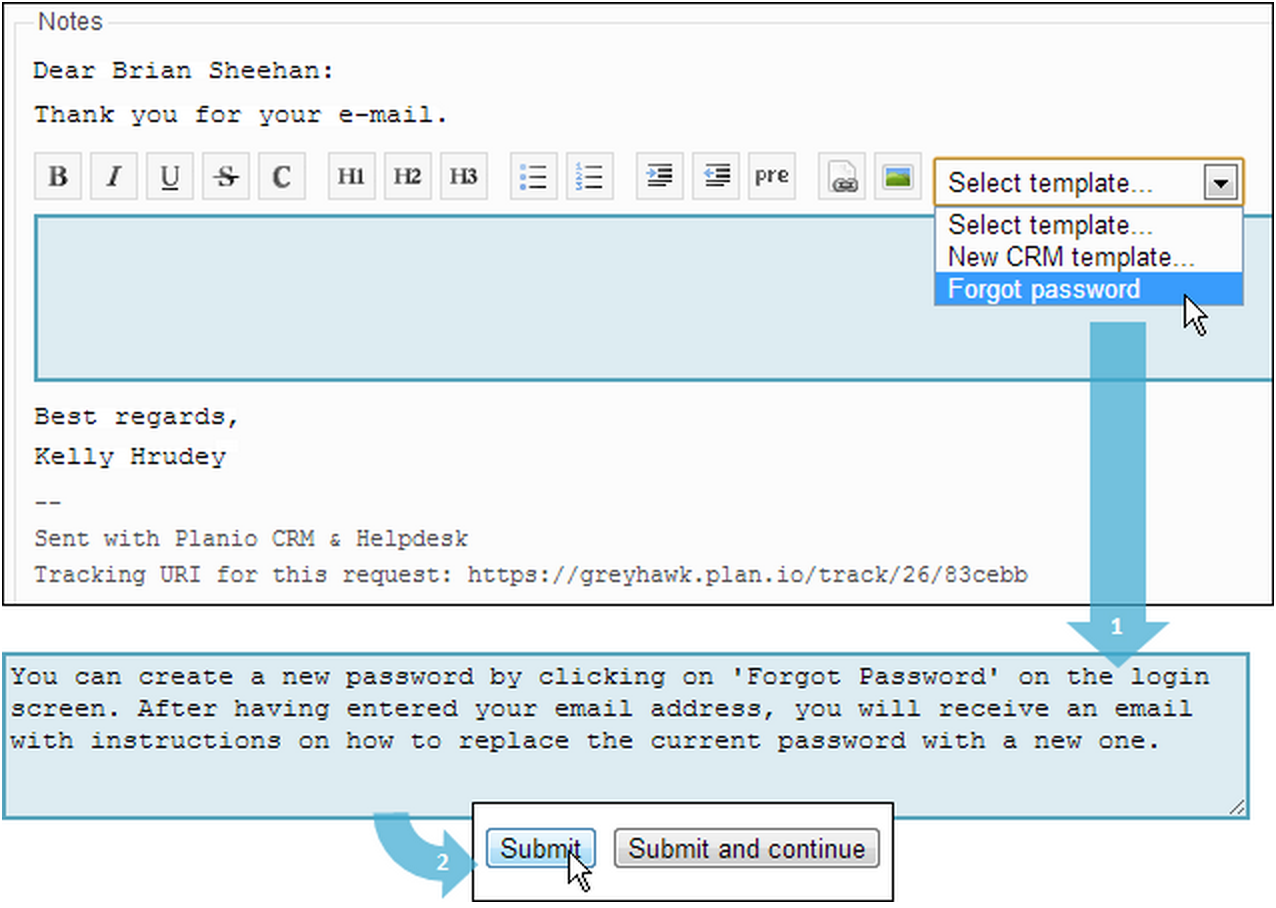
Task: Insert Heading 2 with H2 icon
Action: tap(407, 177)
